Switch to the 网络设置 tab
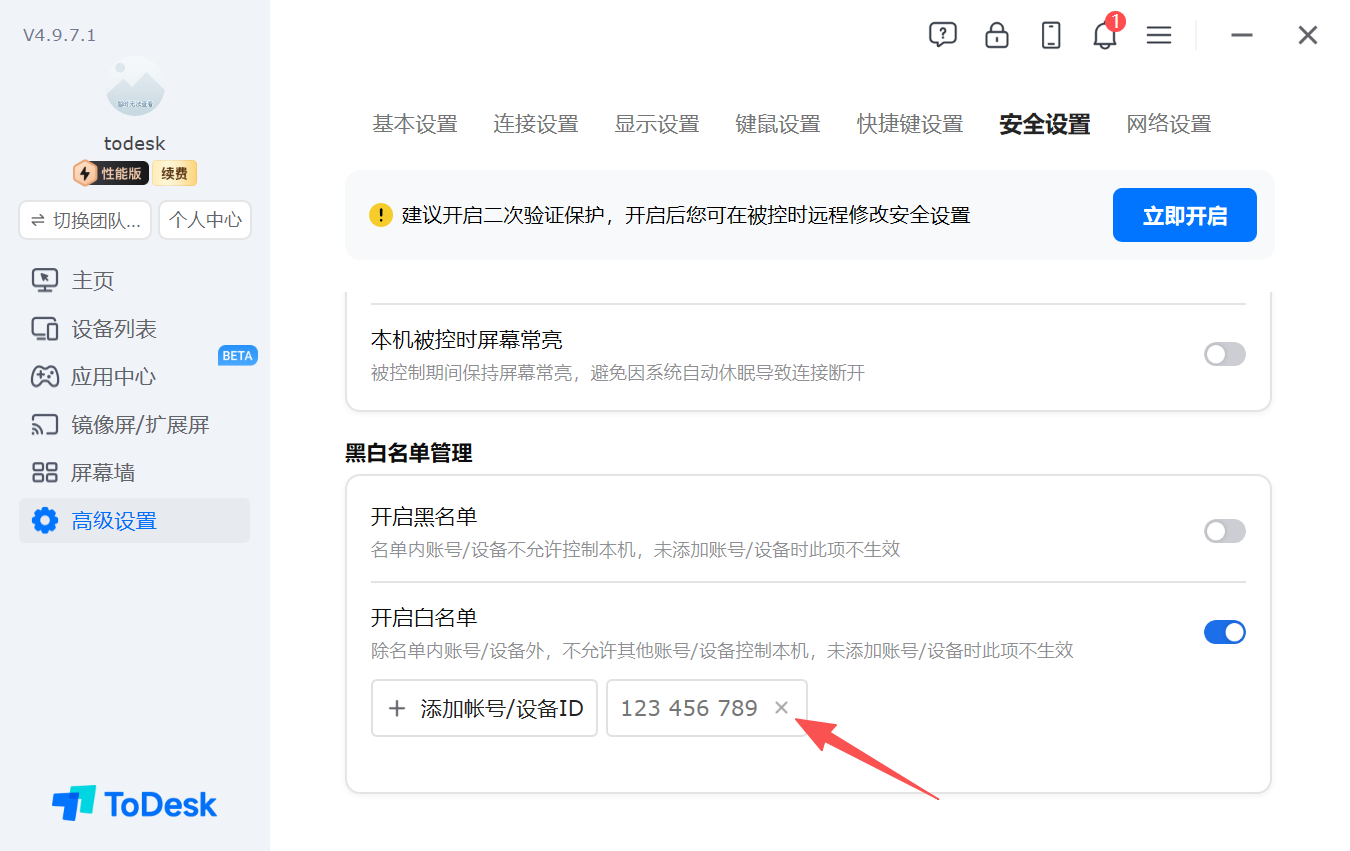Viewport: 1350px width, 851px height. [1169, 124]
